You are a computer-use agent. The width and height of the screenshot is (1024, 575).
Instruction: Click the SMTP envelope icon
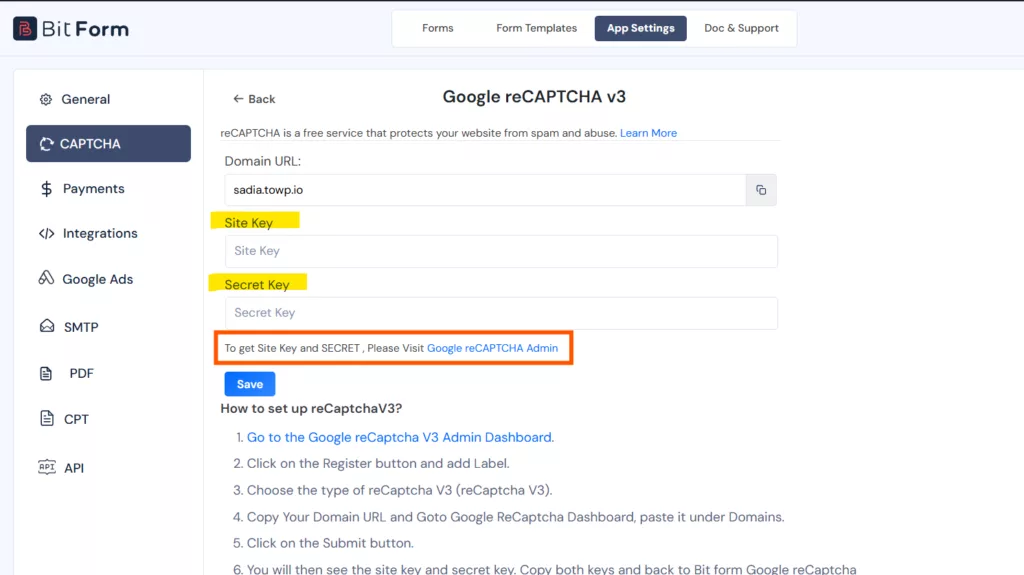(47, 325)
